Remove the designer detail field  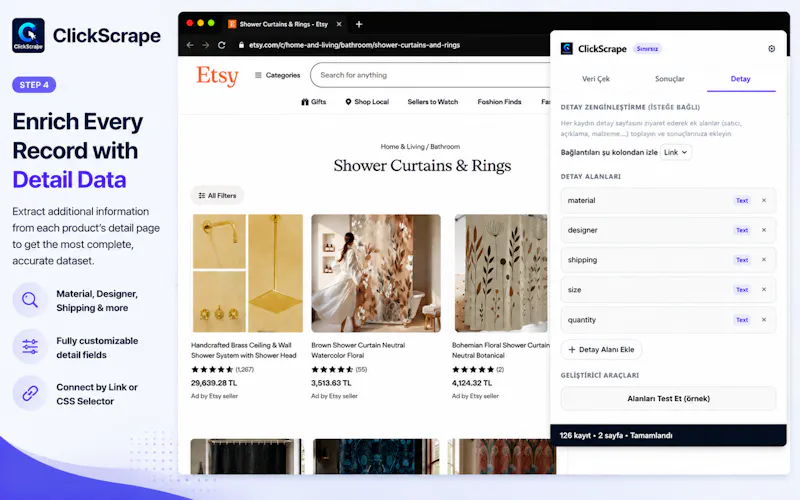point(764,230)
